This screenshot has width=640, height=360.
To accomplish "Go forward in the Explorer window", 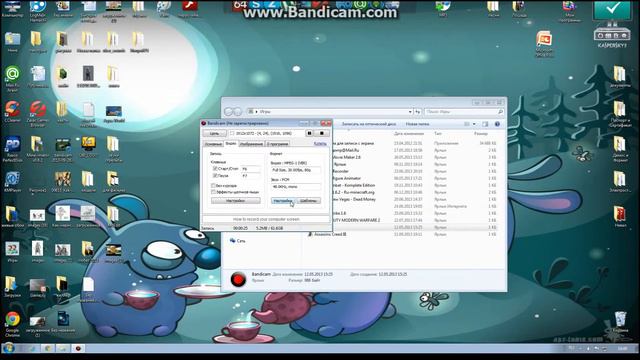I will pyautogui.click(x=237, y=111).
